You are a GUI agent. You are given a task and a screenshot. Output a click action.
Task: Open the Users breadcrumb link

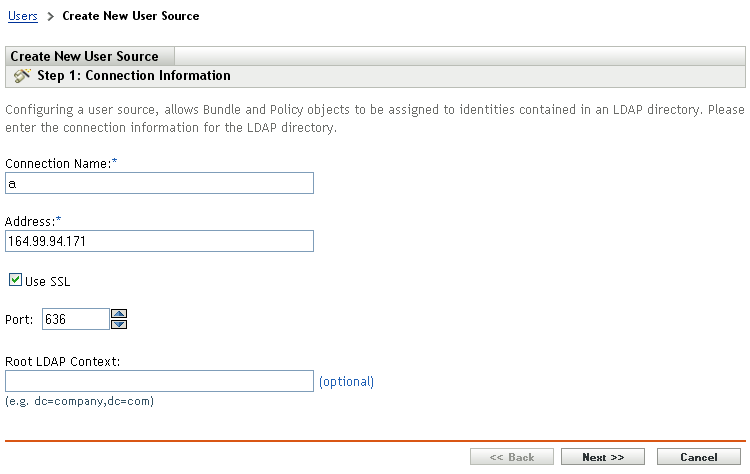click(x=22, y=16)
